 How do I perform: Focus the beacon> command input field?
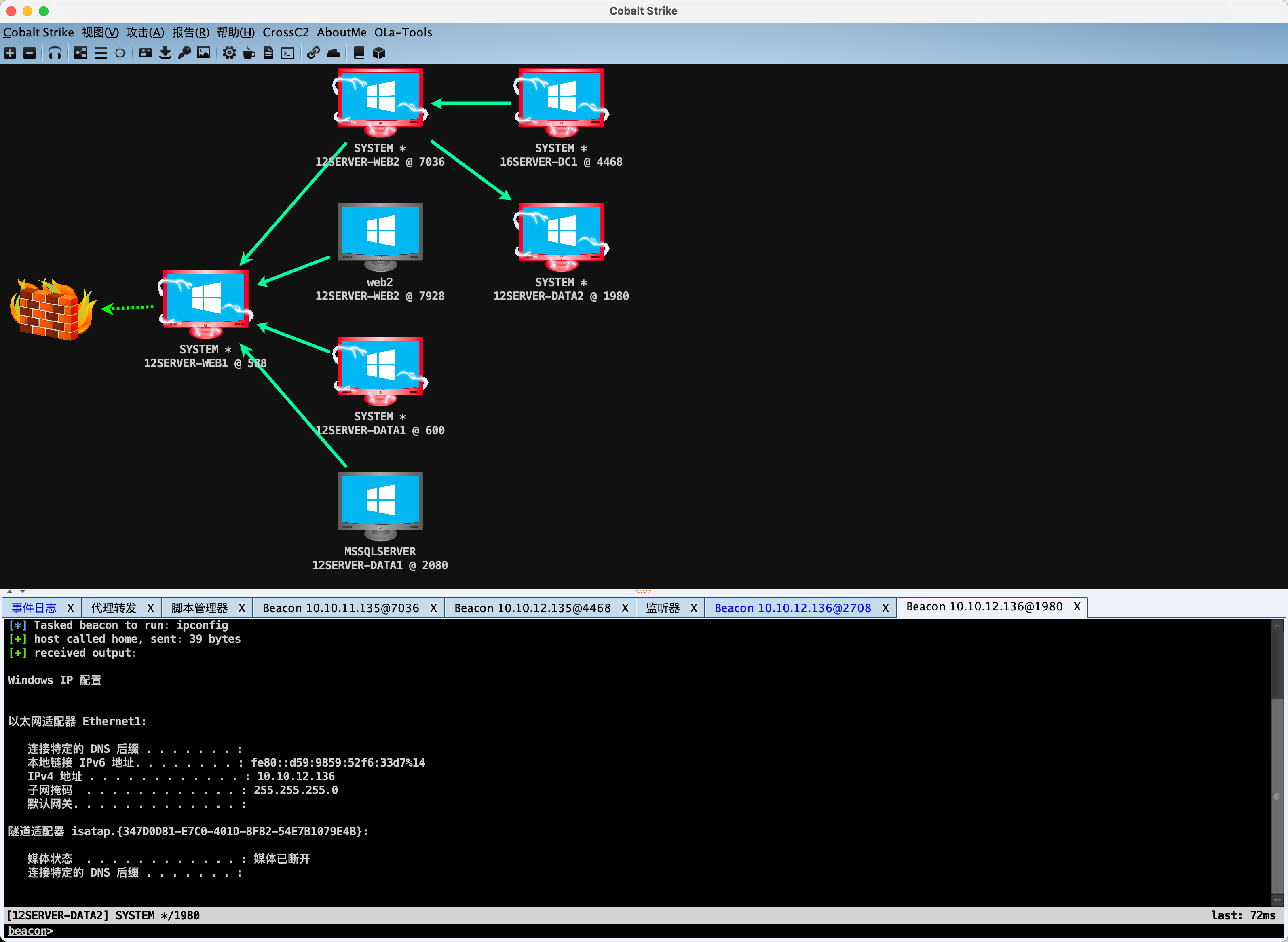[x=627, y=931]
